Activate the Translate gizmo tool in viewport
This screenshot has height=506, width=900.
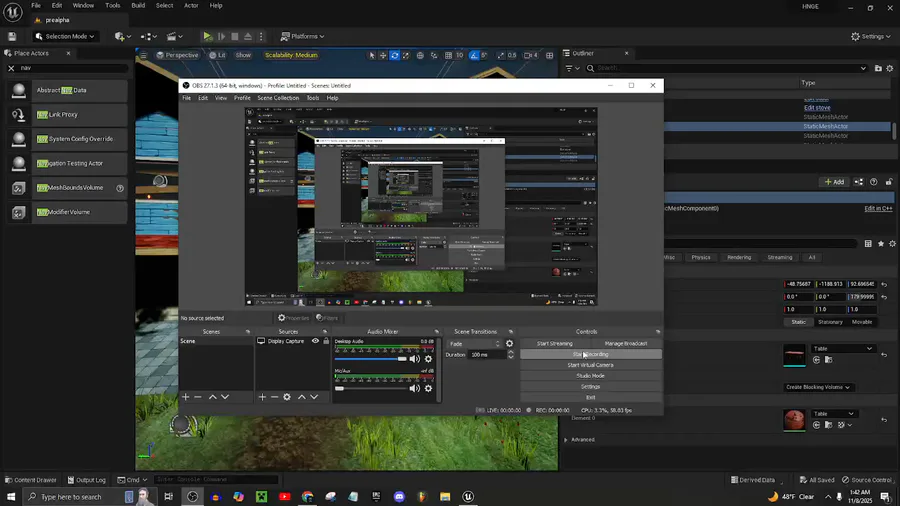coord(383,55)
